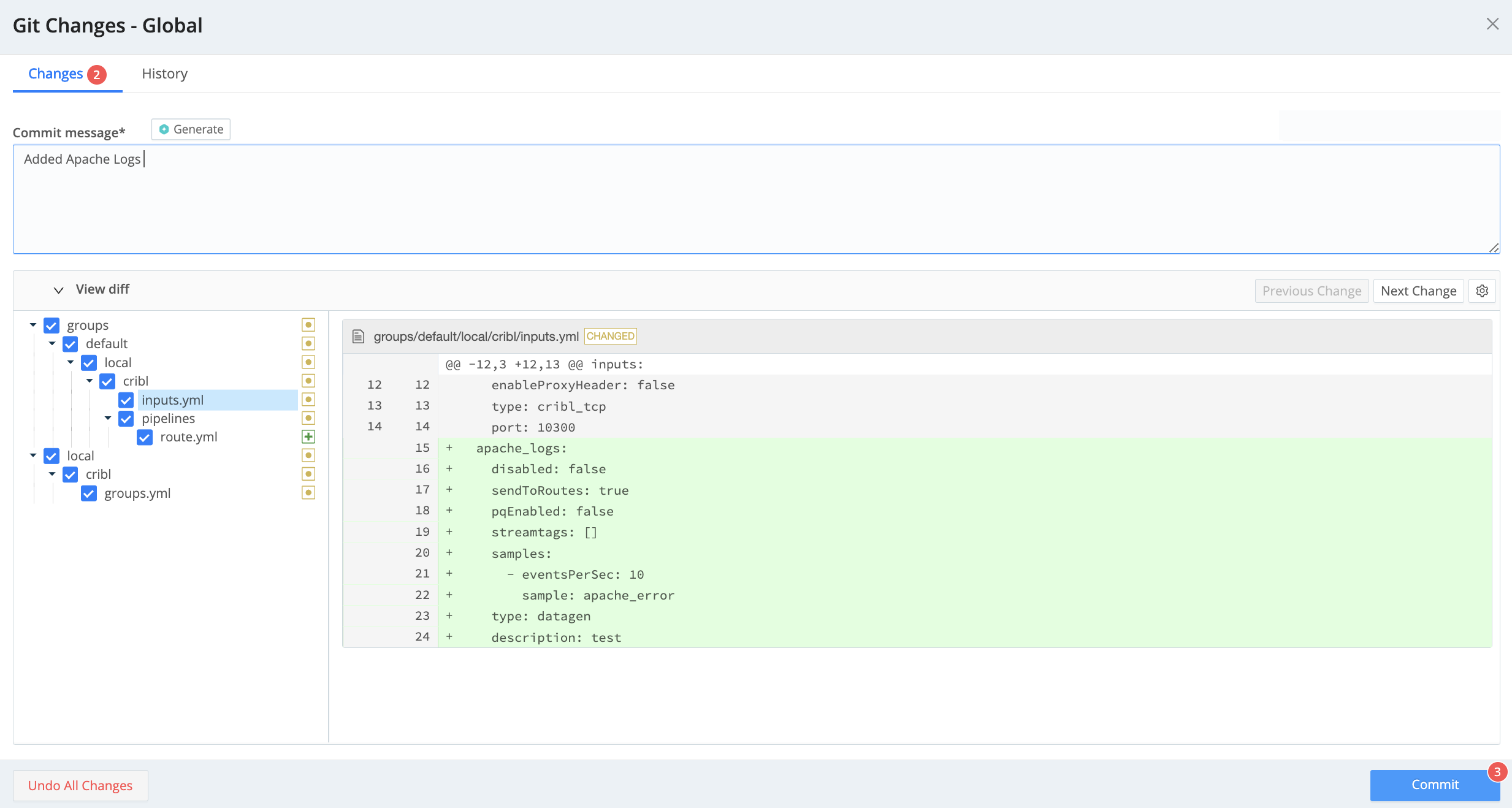
Task: Open diff settings gear icon
Action: click(1482, 291)
